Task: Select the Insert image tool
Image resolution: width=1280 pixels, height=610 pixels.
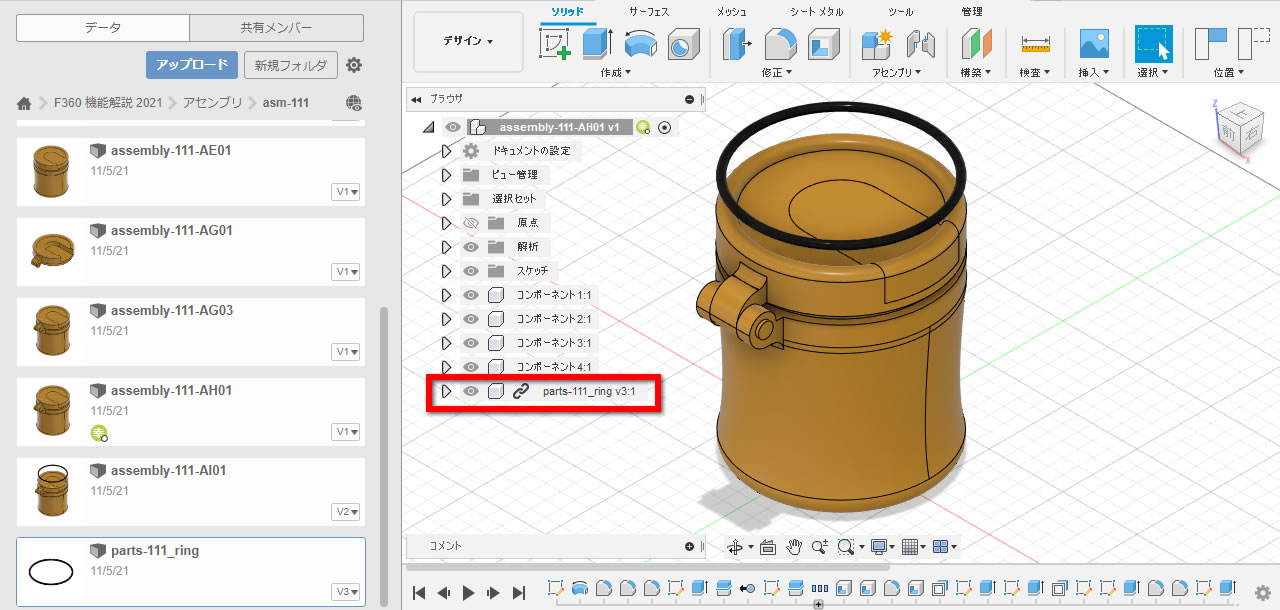Action: 1094,44
